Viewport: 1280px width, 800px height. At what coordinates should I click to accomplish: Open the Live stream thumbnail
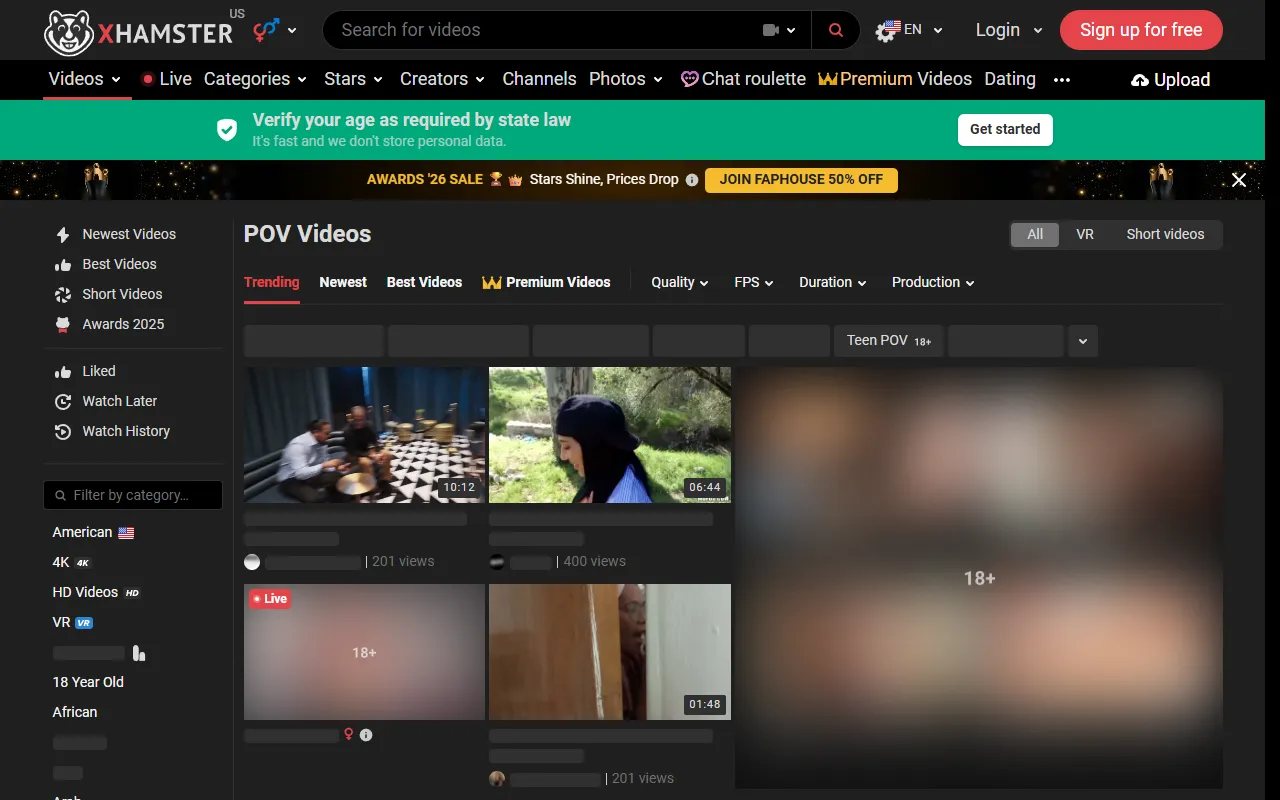tap(364, 652)
